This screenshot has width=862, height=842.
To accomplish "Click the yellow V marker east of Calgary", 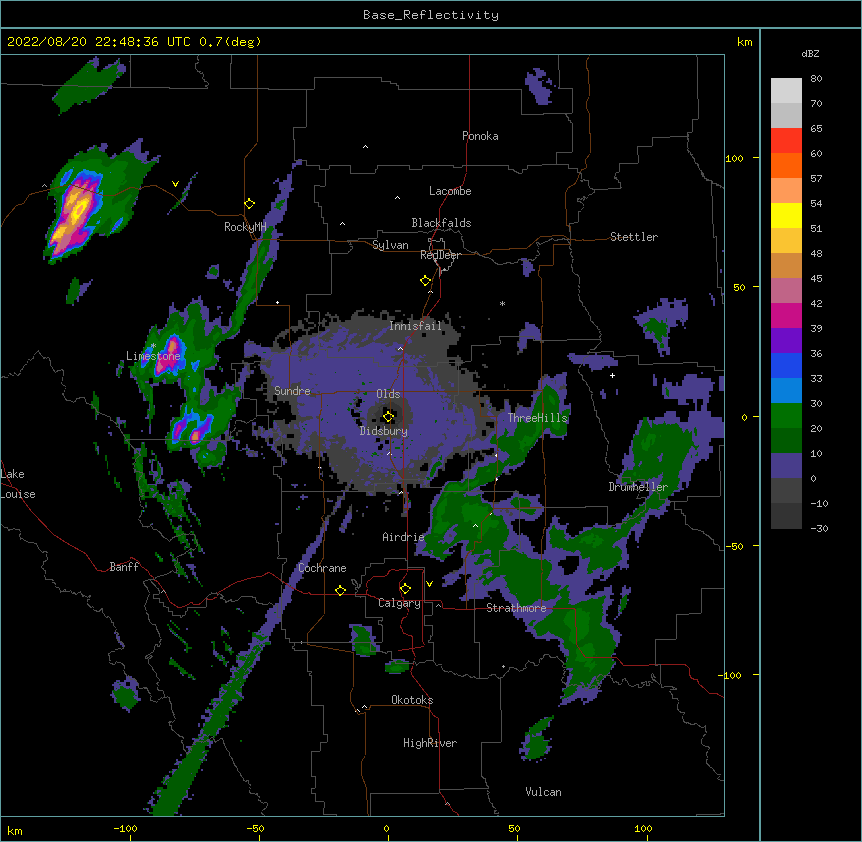I will 429,584.
